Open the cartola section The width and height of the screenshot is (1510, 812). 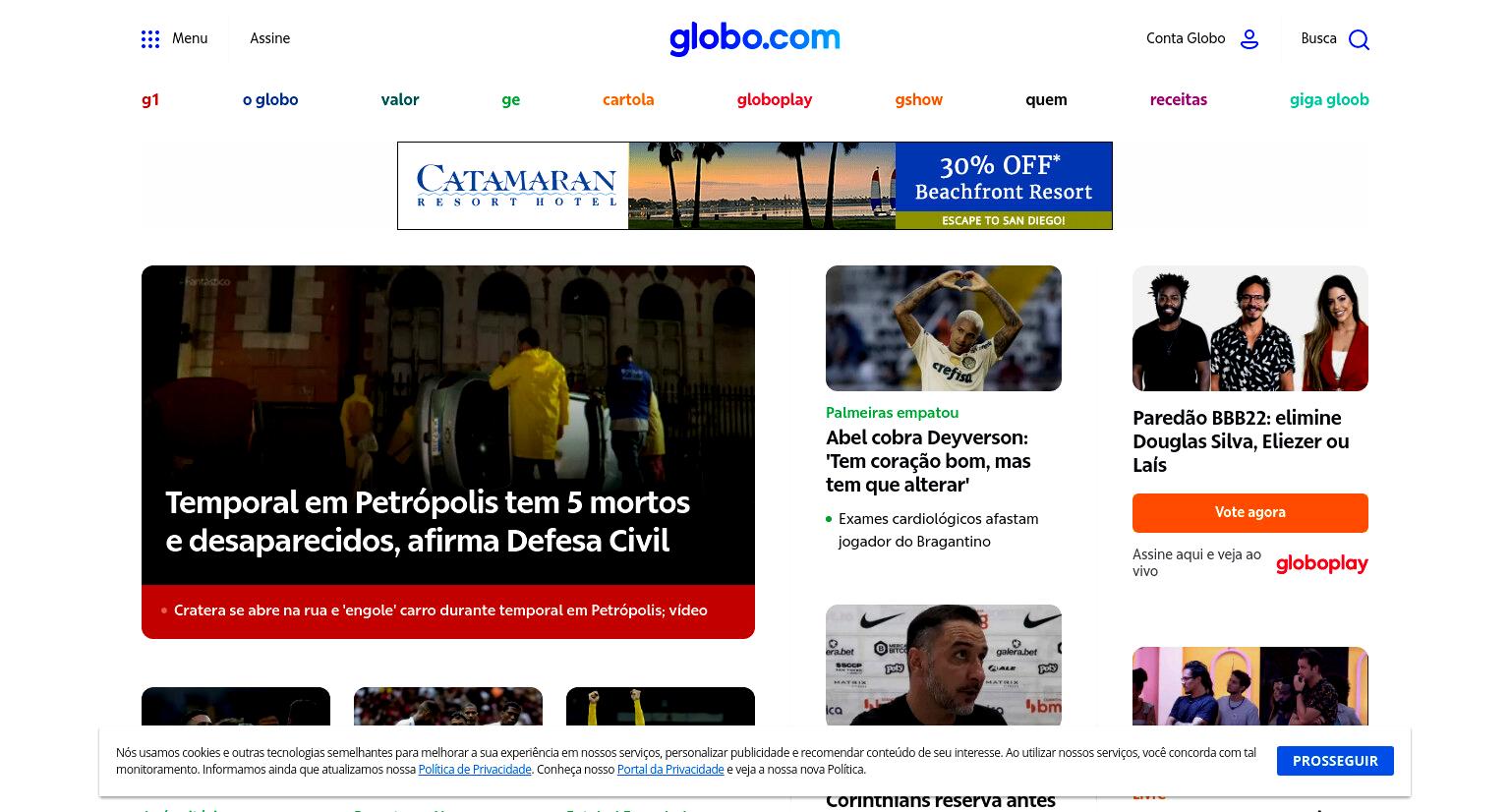point(628,99)
